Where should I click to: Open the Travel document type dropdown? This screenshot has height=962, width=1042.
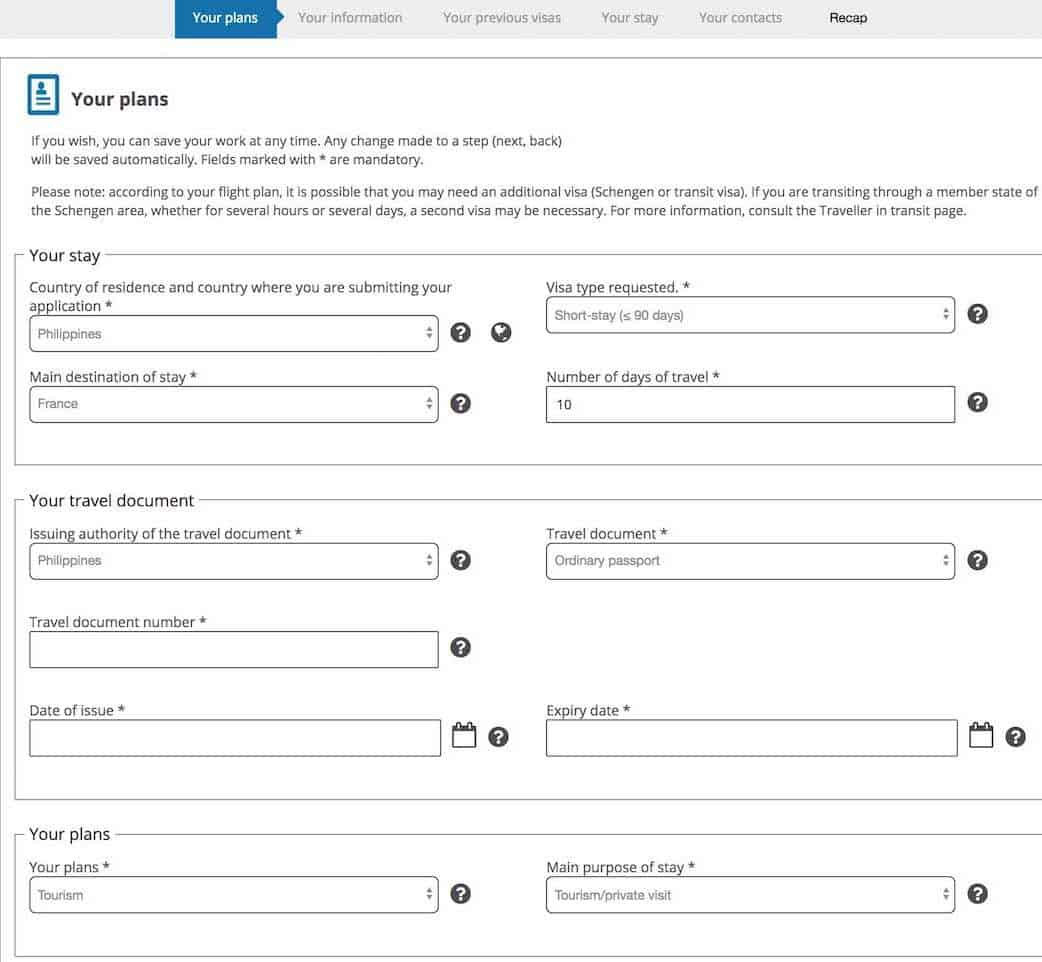[x=749, y=561]
